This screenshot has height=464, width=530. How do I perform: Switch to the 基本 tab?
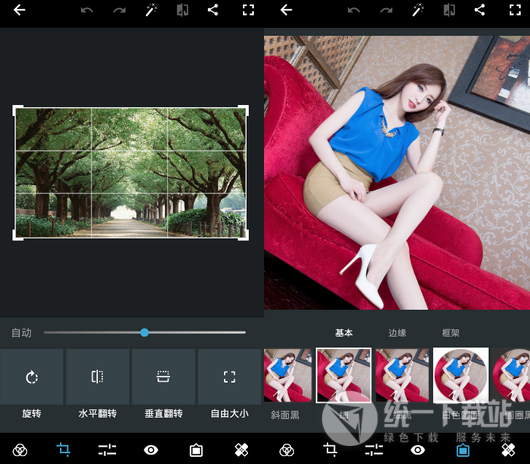pos(344,333)
